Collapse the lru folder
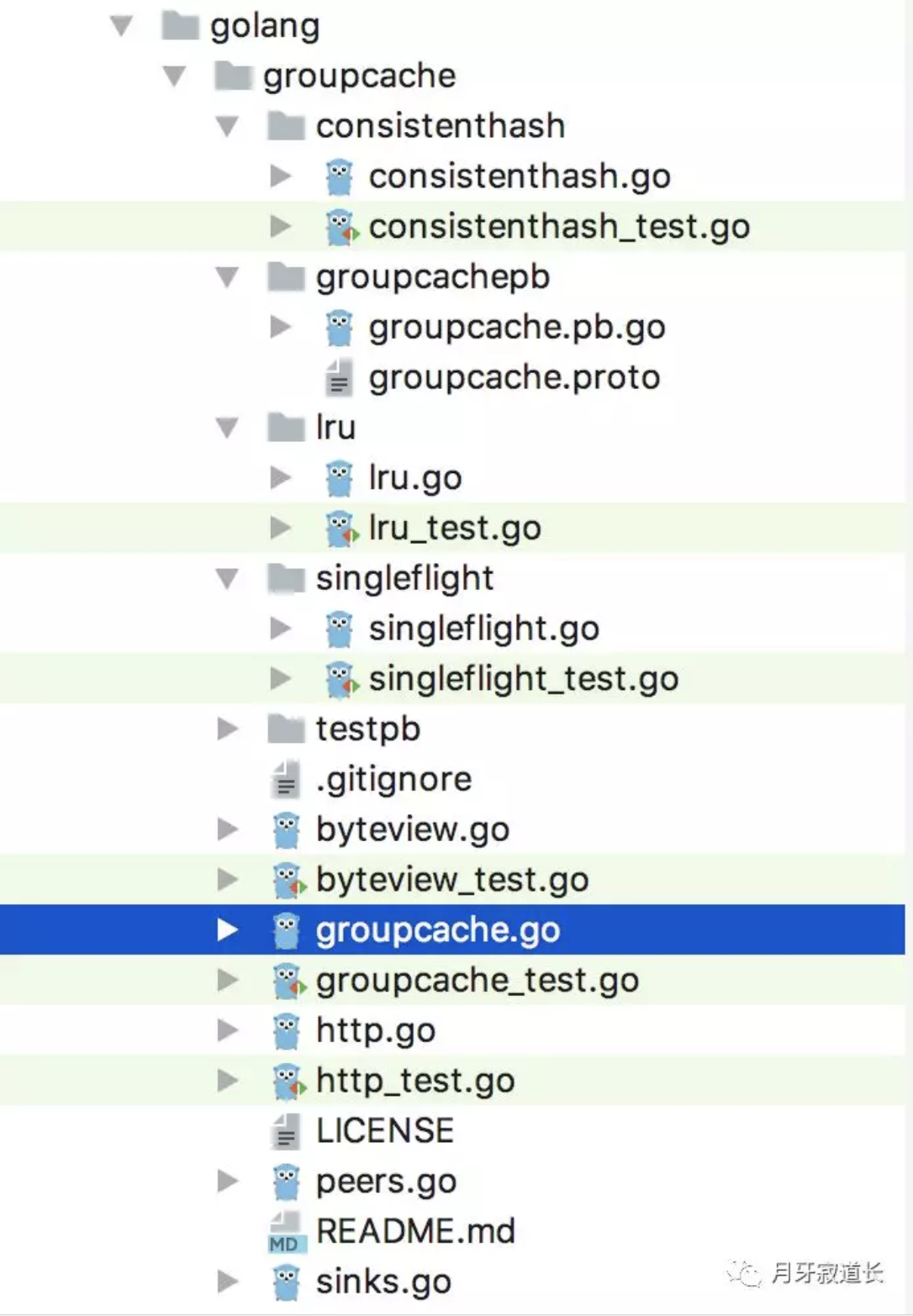Screen dimensions: 913x1316 (227, 428)
